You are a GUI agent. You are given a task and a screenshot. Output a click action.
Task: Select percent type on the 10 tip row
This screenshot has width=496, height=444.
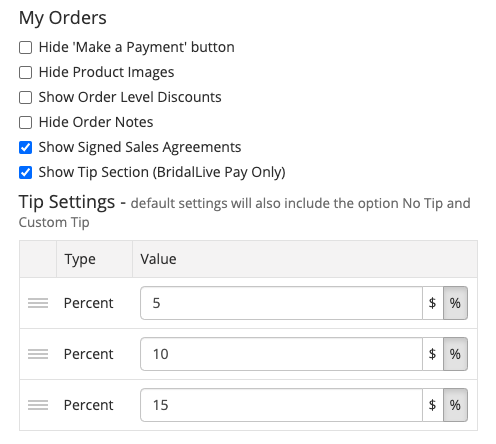tap(455, 354)
